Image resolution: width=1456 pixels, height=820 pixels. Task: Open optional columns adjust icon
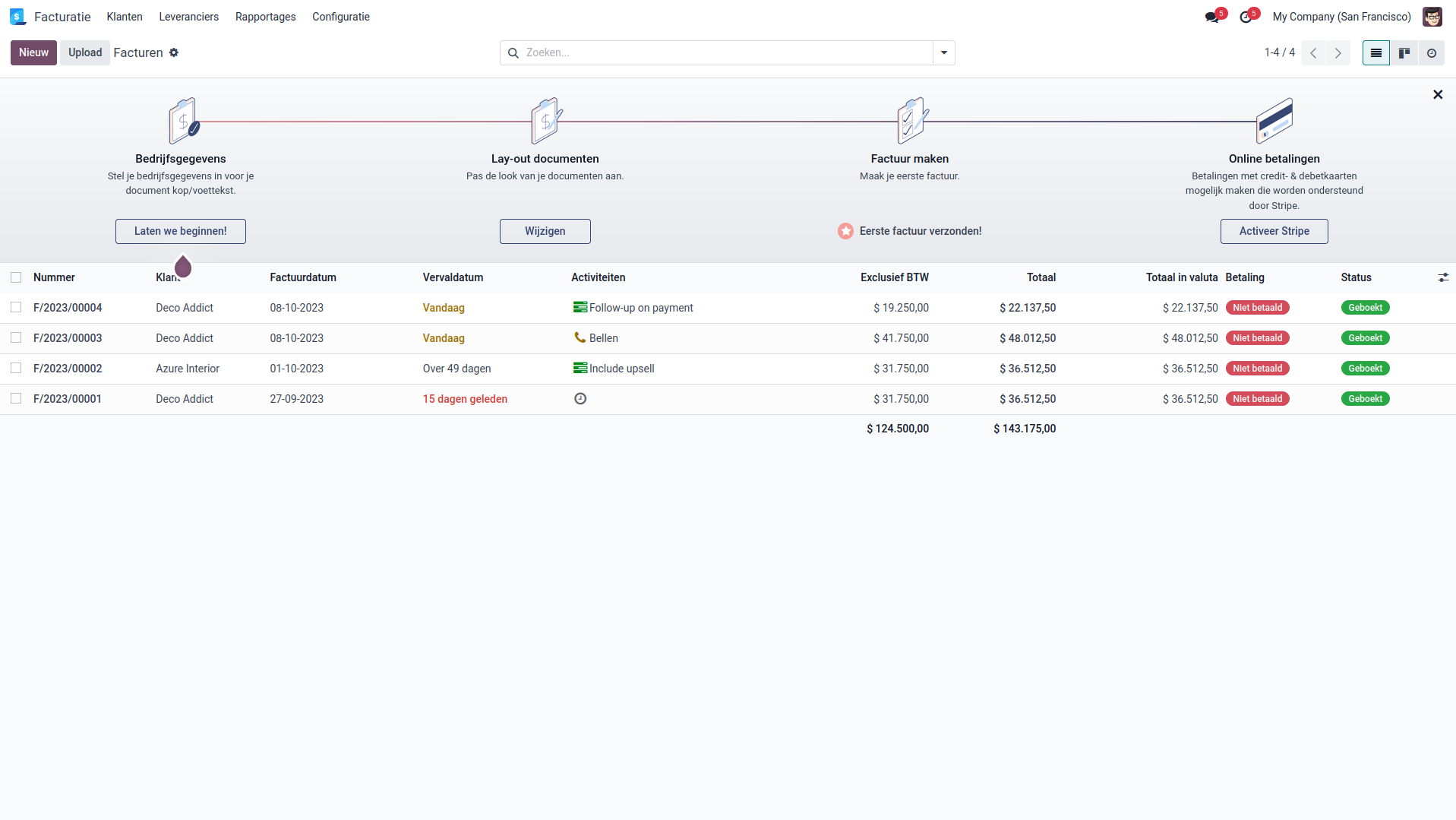point(1442,277)
